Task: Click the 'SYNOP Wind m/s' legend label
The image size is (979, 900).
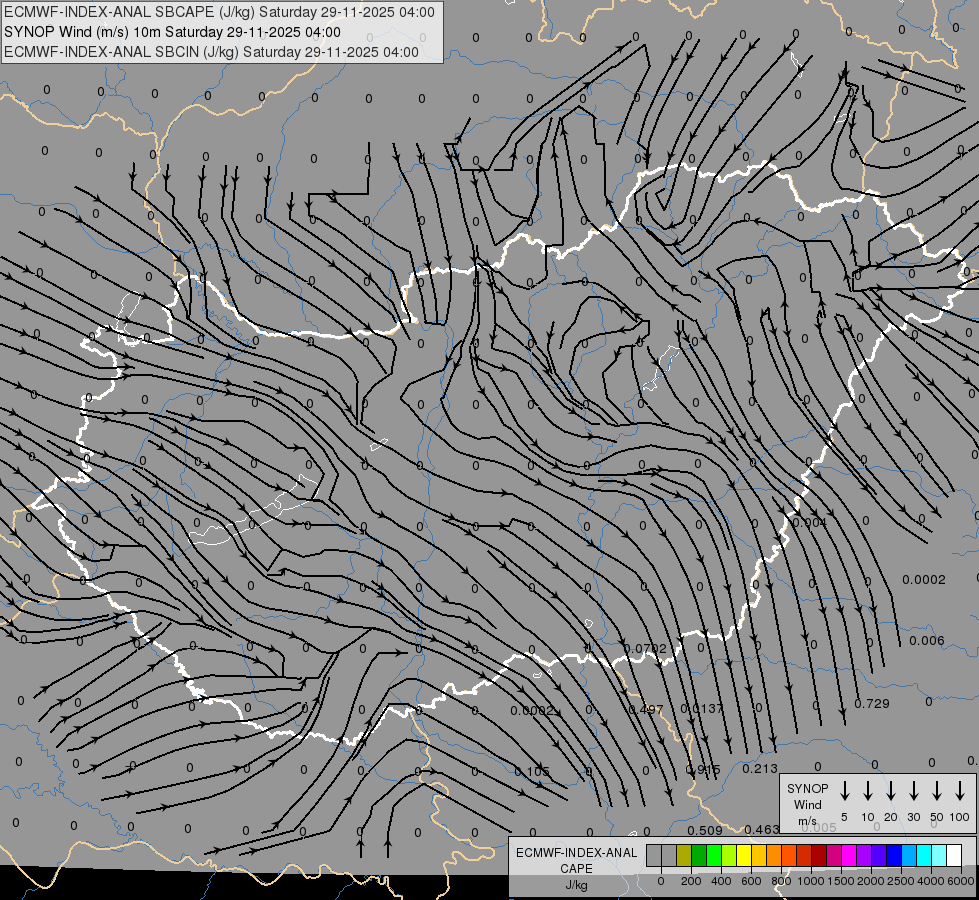Action: (807, 804)
